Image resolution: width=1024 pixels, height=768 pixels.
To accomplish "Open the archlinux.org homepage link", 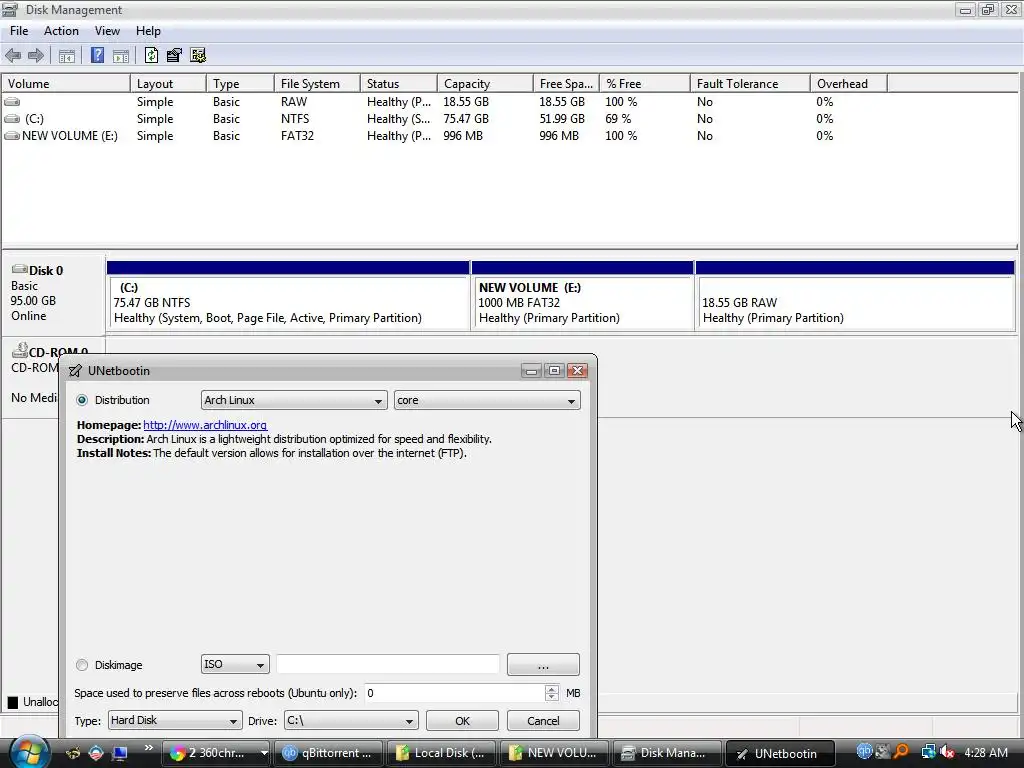I will (x=205, y=425).
